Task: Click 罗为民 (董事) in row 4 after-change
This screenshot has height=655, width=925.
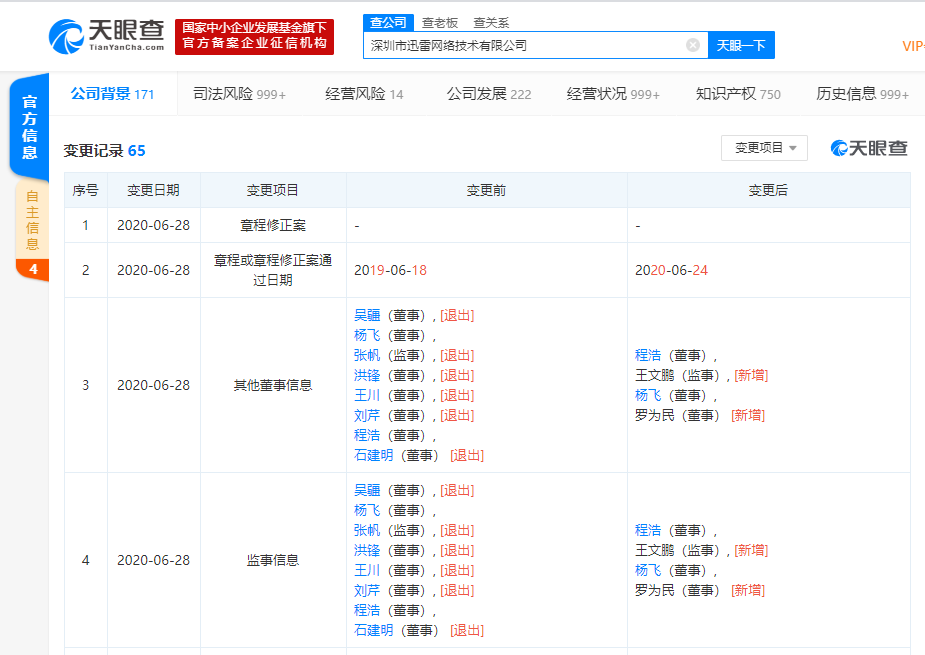Action: (x=678, y=591)
